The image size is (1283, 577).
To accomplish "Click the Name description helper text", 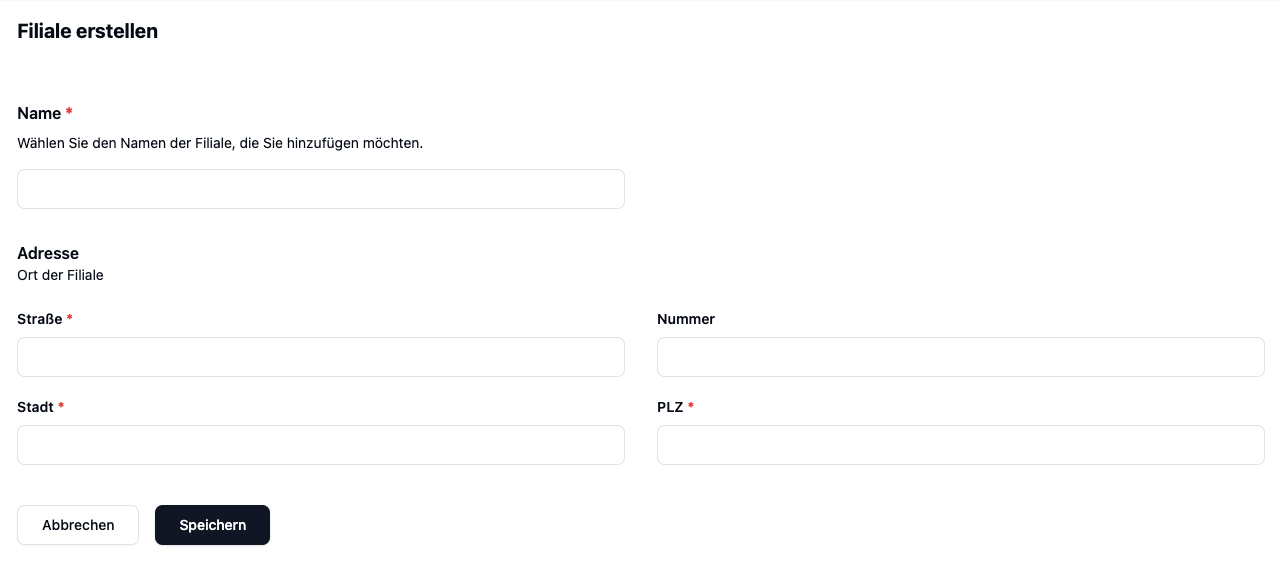I will tap(220, 143).
